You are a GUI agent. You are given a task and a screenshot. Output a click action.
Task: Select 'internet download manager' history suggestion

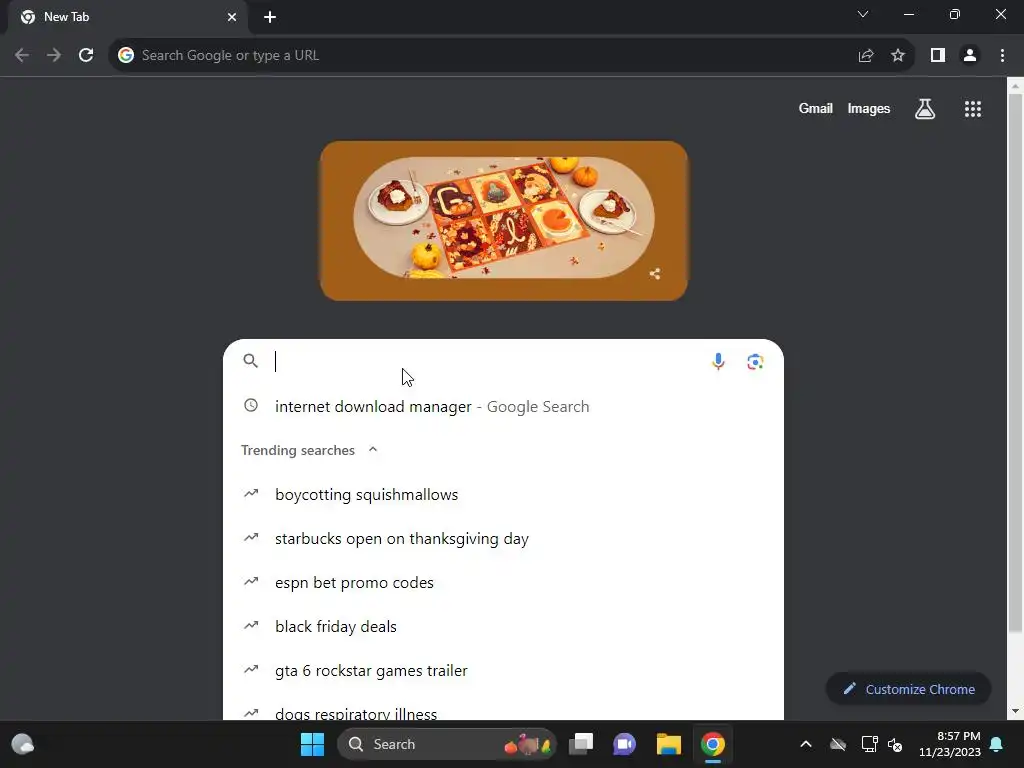pos(504,406)
